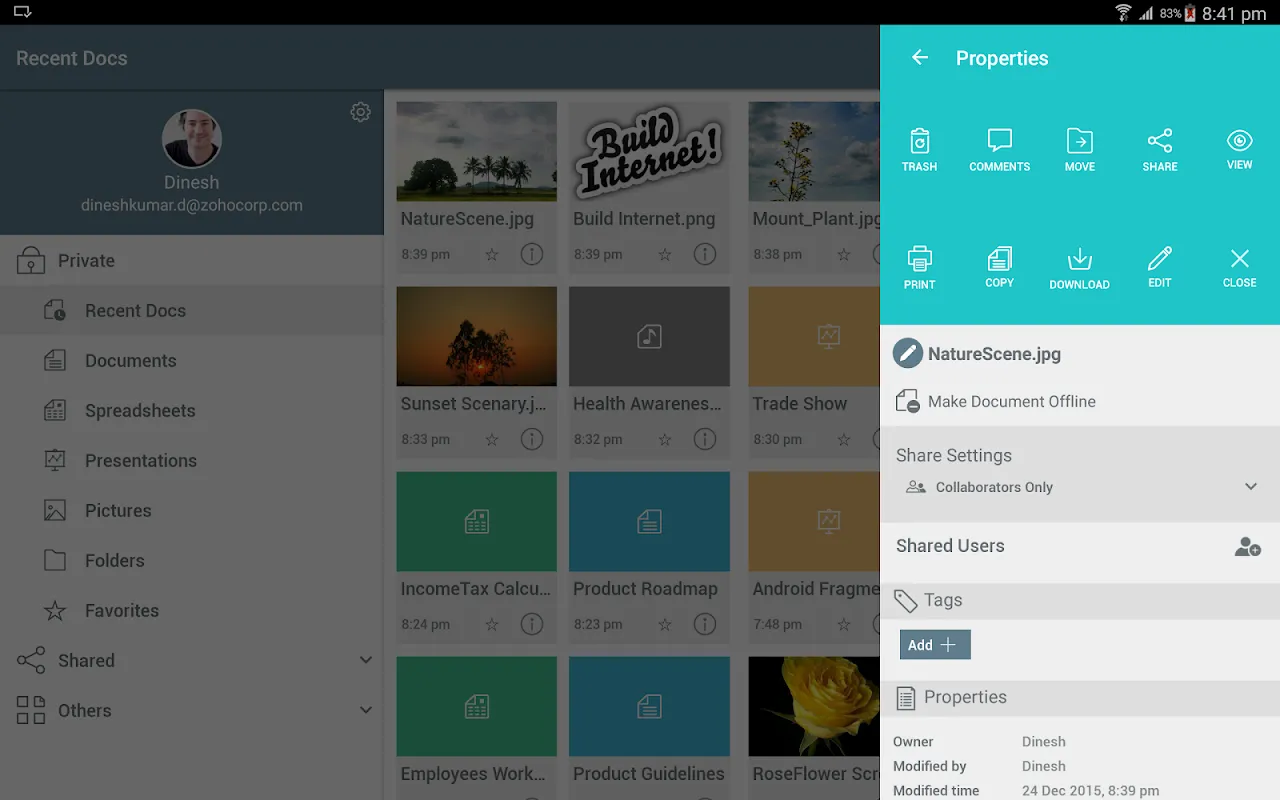Click the Trash icon in Properties panel
This screenshot has height=800, width=1280.
919,149
